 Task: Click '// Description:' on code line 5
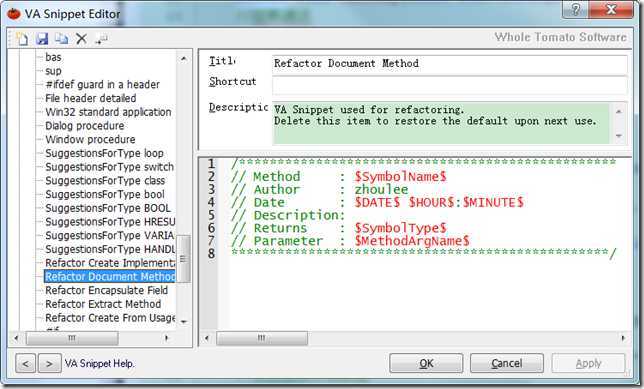288,215
